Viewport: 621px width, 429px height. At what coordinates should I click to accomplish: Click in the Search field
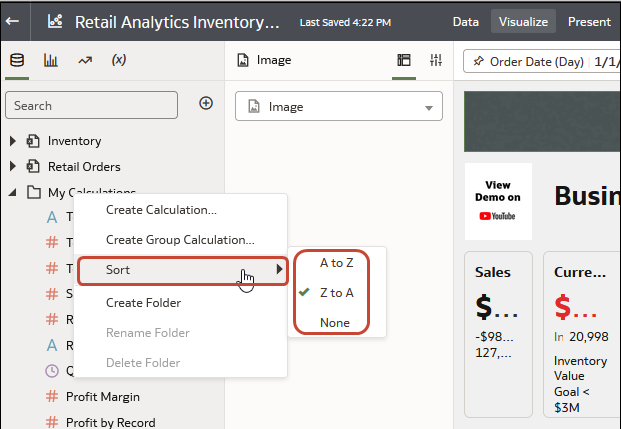click(92, 105)
